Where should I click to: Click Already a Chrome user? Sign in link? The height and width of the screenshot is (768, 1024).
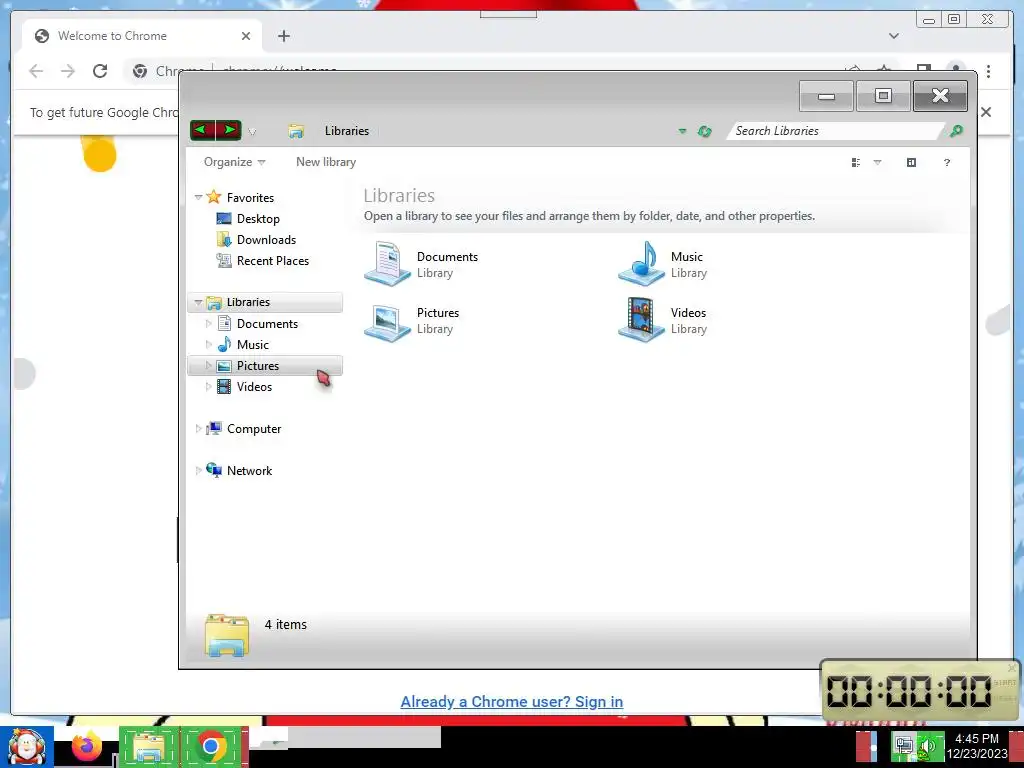click(511, 701)
